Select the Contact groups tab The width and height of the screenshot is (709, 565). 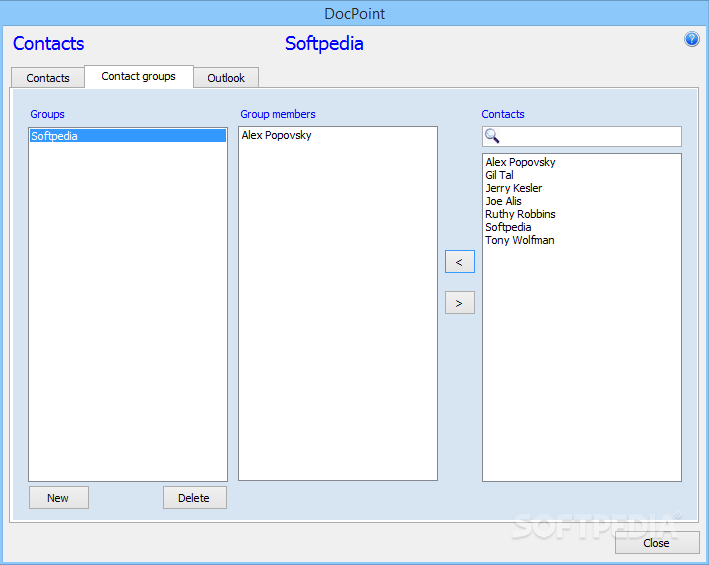pos(139,76)
